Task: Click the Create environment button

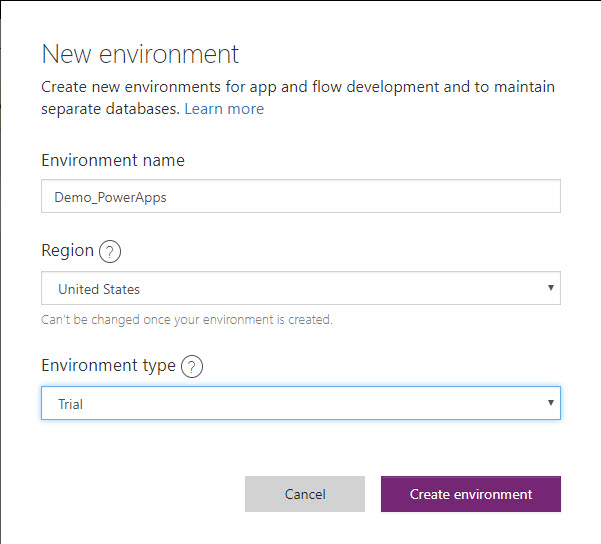Action: click(470, 494)
